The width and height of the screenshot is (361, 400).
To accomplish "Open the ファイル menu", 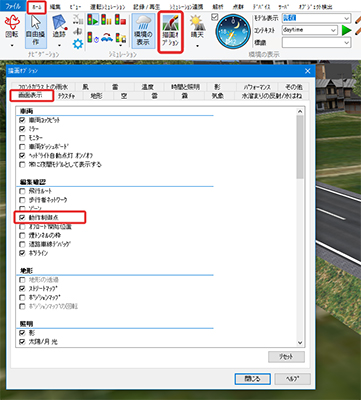I will click(13, 6).
